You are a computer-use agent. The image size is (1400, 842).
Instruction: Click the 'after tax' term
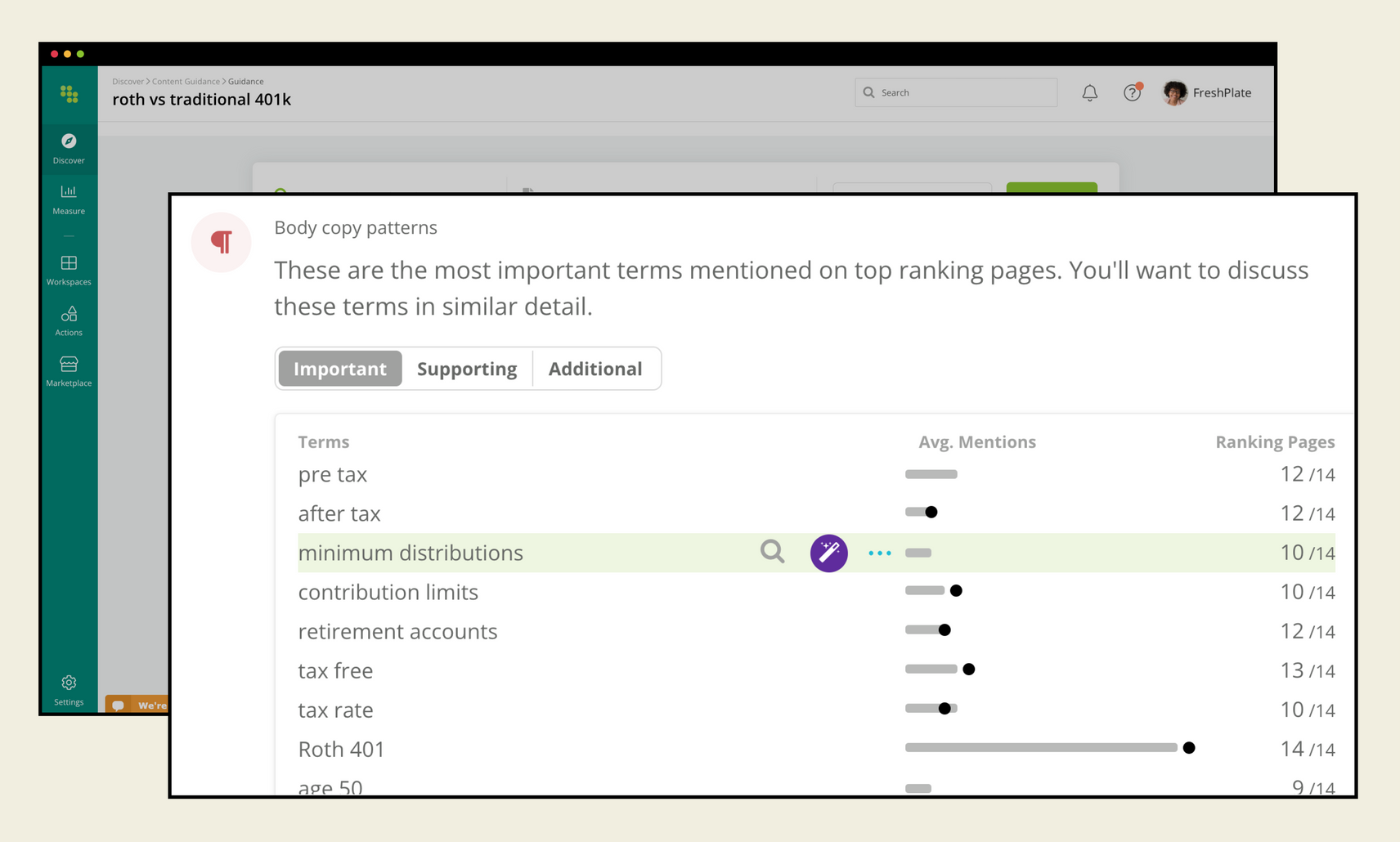click(x=339, y=513)
